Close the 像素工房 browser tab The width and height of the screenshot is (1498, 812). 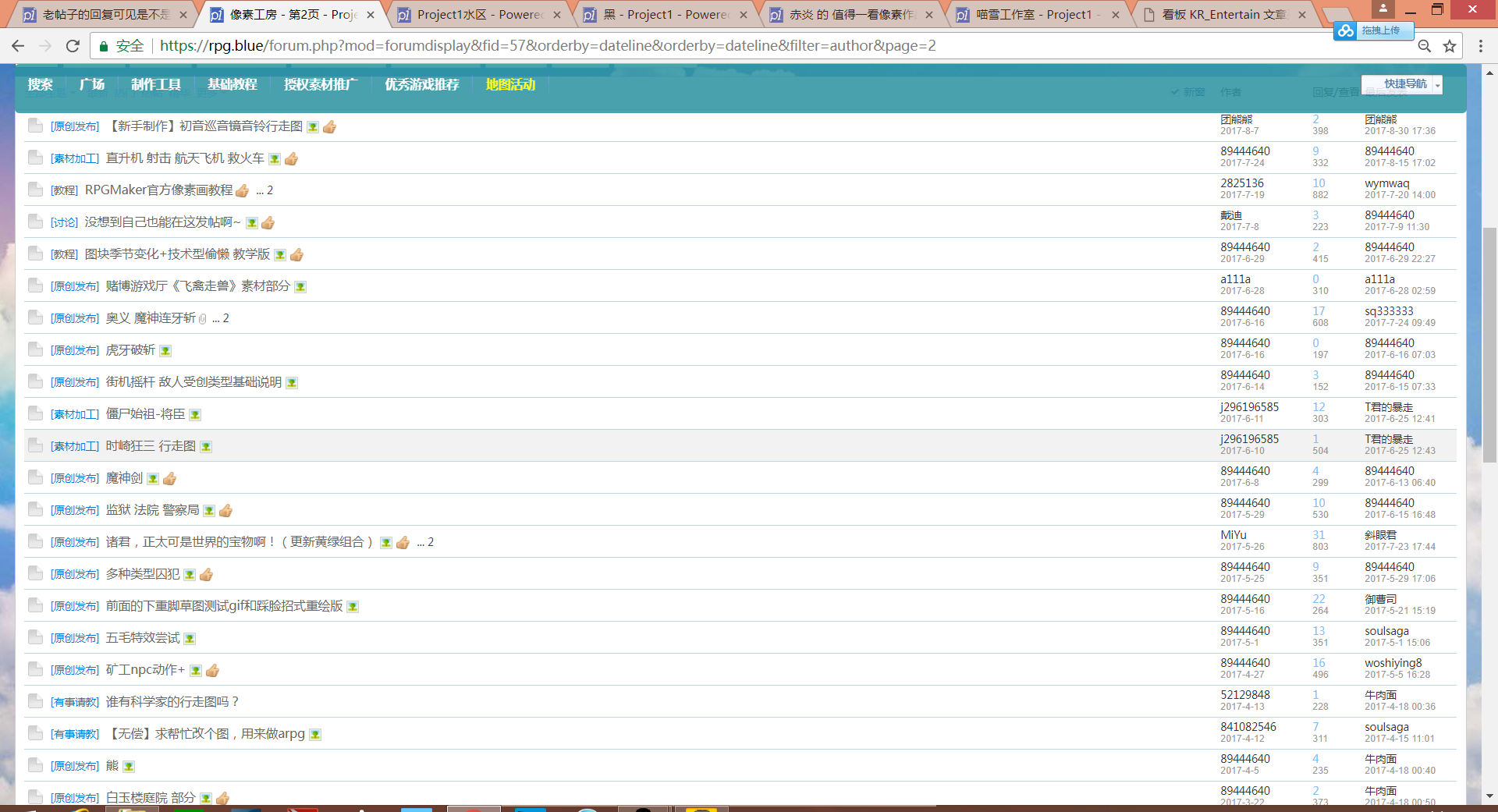[371, 15]
